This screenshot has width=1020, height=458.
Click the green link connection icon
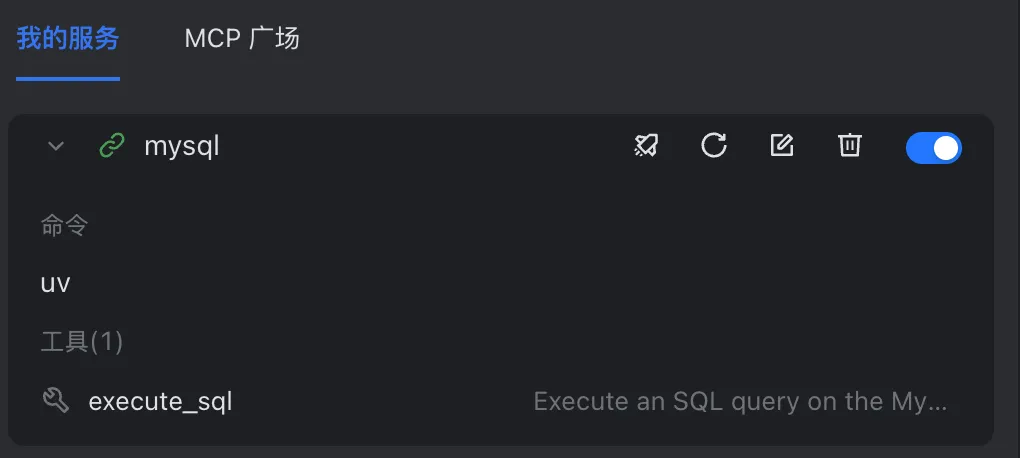click(x=112, y=146)
